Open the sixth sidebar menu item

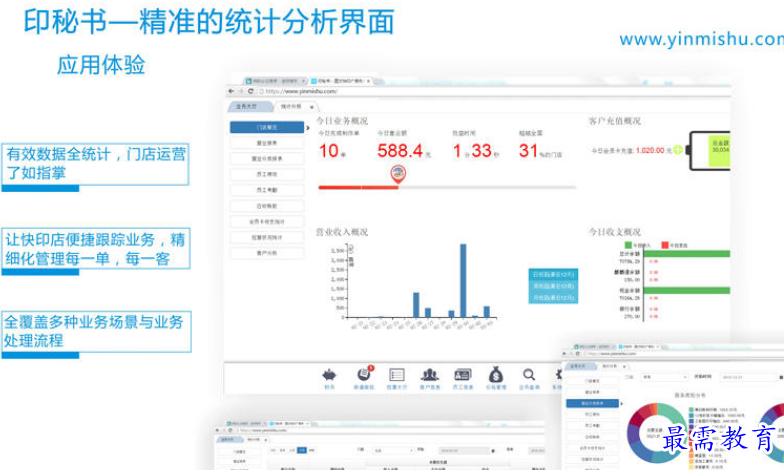click(267, 206)
